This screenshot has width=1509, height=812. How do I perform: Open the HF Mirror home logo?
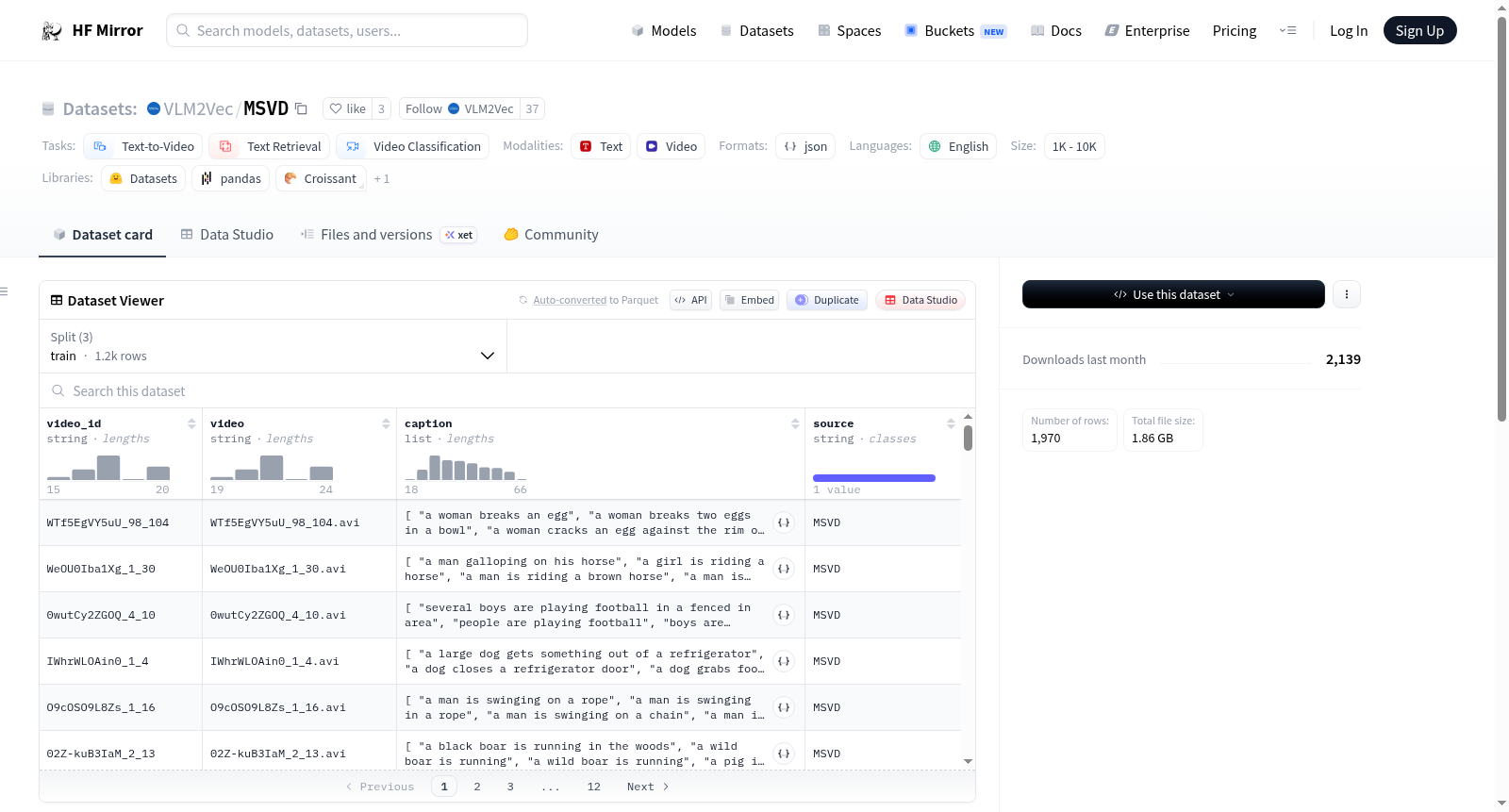(92, 30)
